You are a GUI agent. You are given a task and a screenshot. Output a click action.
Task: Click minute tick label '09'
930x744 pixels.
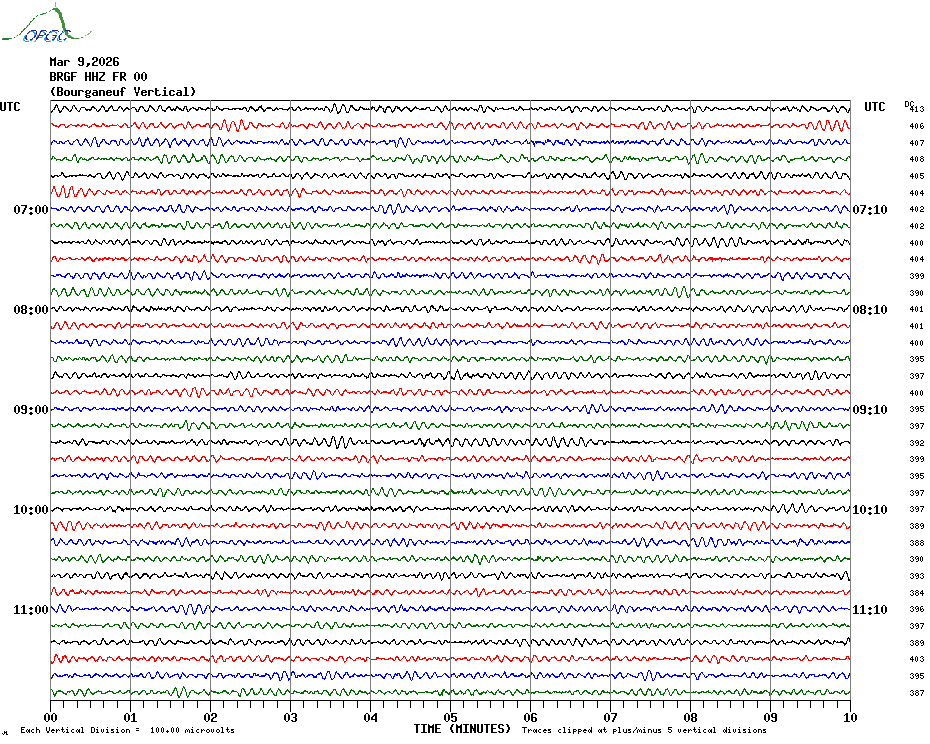[x=770, y=718]
